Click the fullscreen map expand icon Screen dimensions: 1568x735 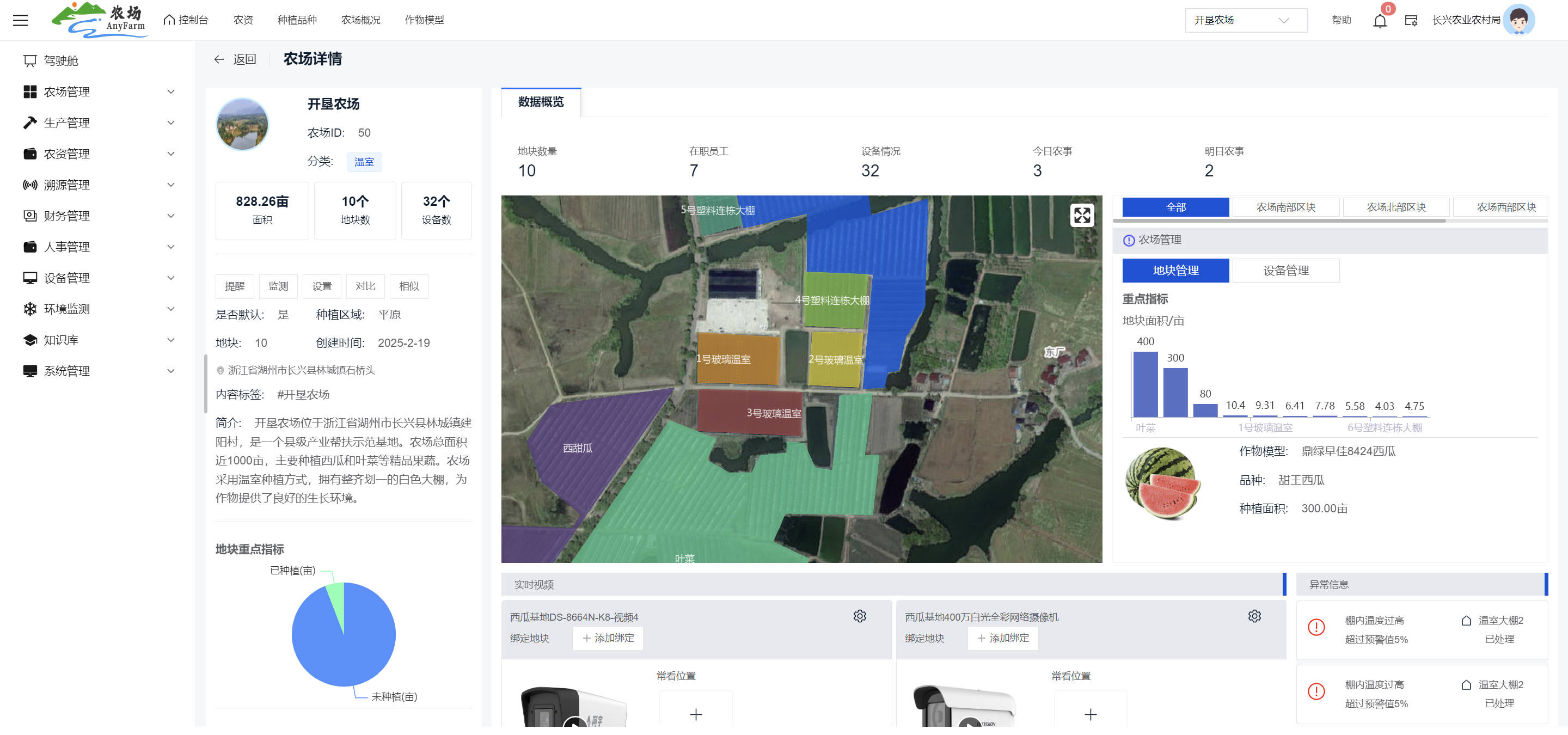click(1082, 215)
